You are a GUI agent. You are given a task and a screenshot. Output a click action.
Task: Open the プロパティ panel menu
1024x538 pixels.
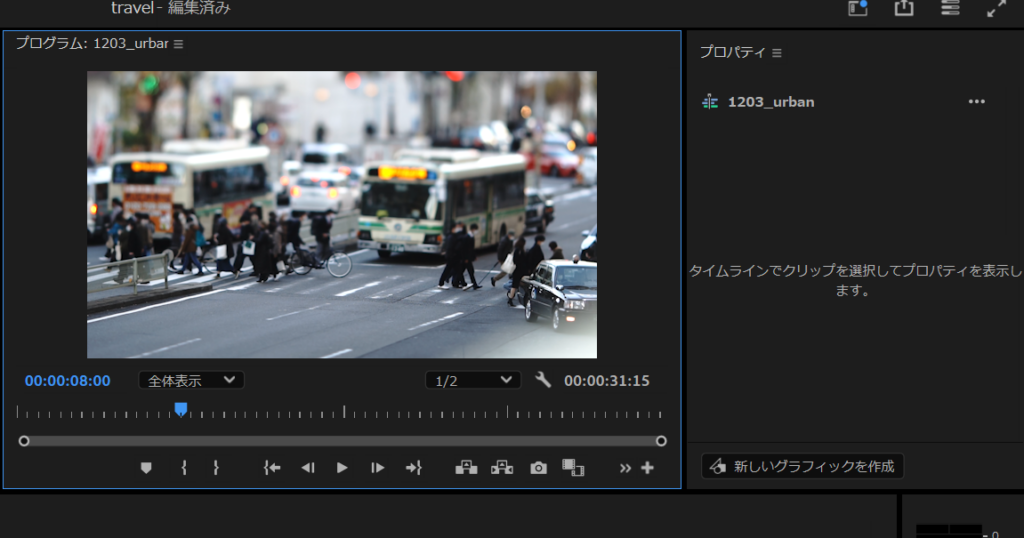(x=777, y=52)
